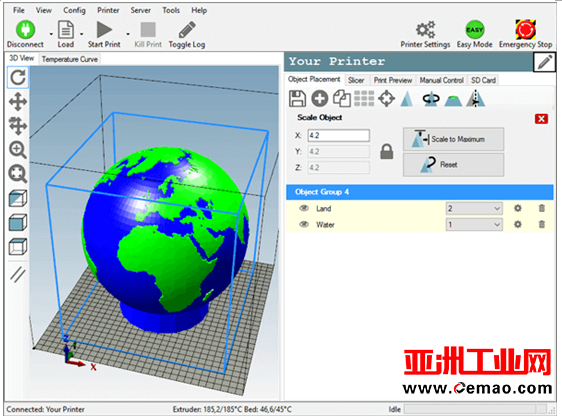Click the Center Object crosshair icon
Screen dimensions: 562x419
pyautogui.click(x=387, y=98)
